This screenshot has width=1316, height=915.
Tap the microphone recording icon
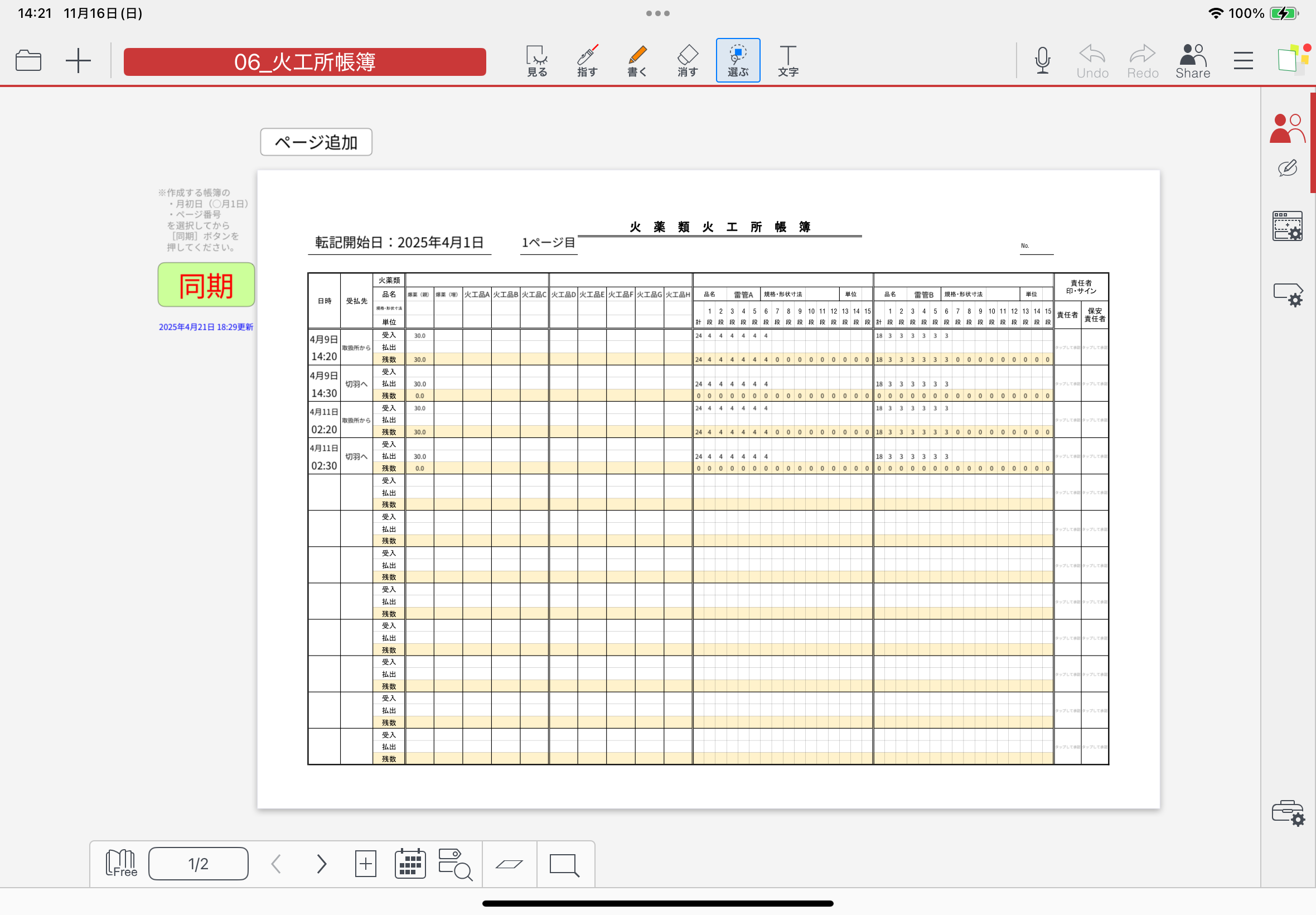(1042, 60)
